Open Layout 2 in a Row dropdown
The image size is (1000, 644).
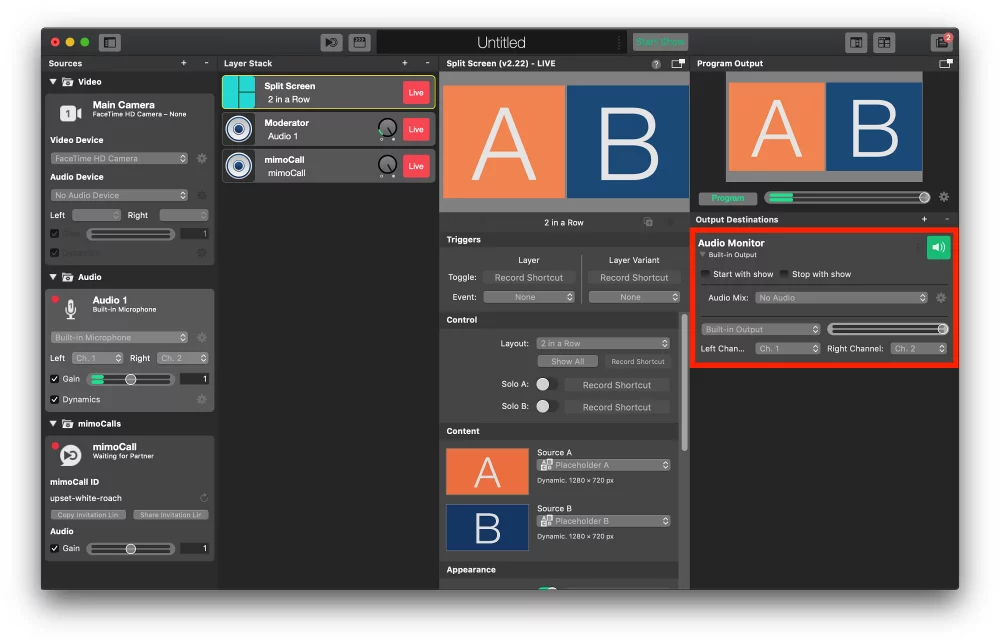click(603, 343)
